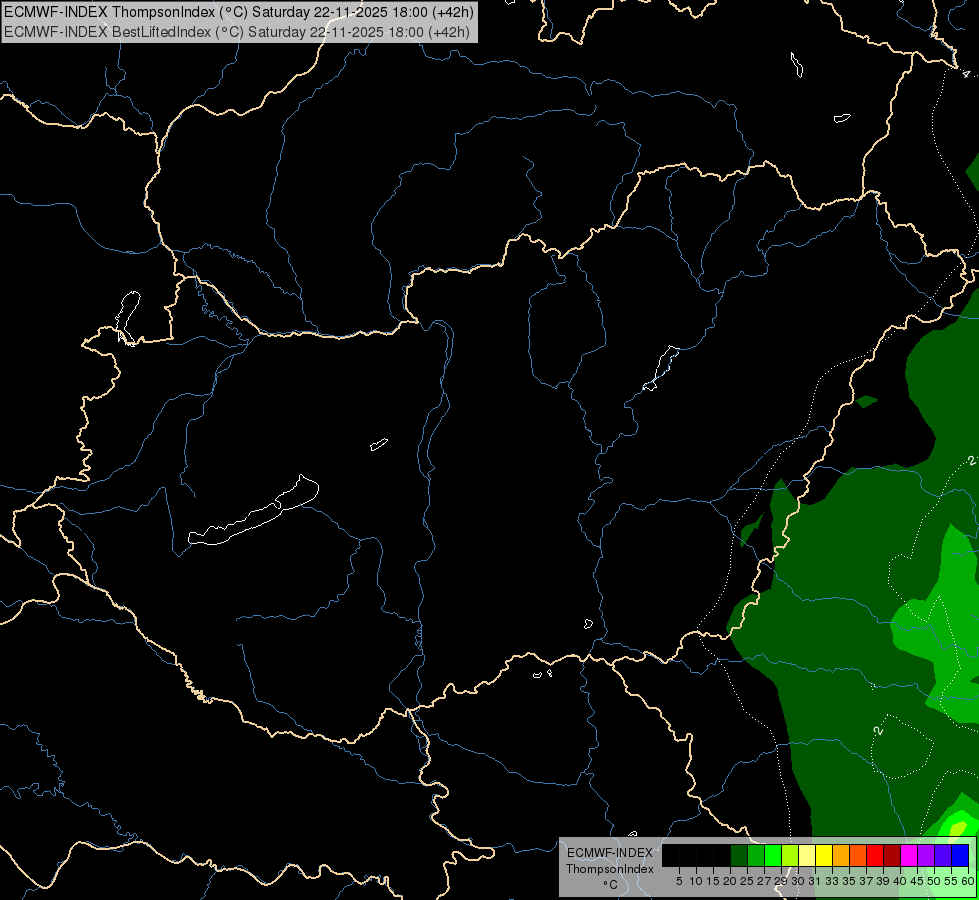979x900 pixels.
Task: Click the large elongated lake outline on the map
Action: 253,512
